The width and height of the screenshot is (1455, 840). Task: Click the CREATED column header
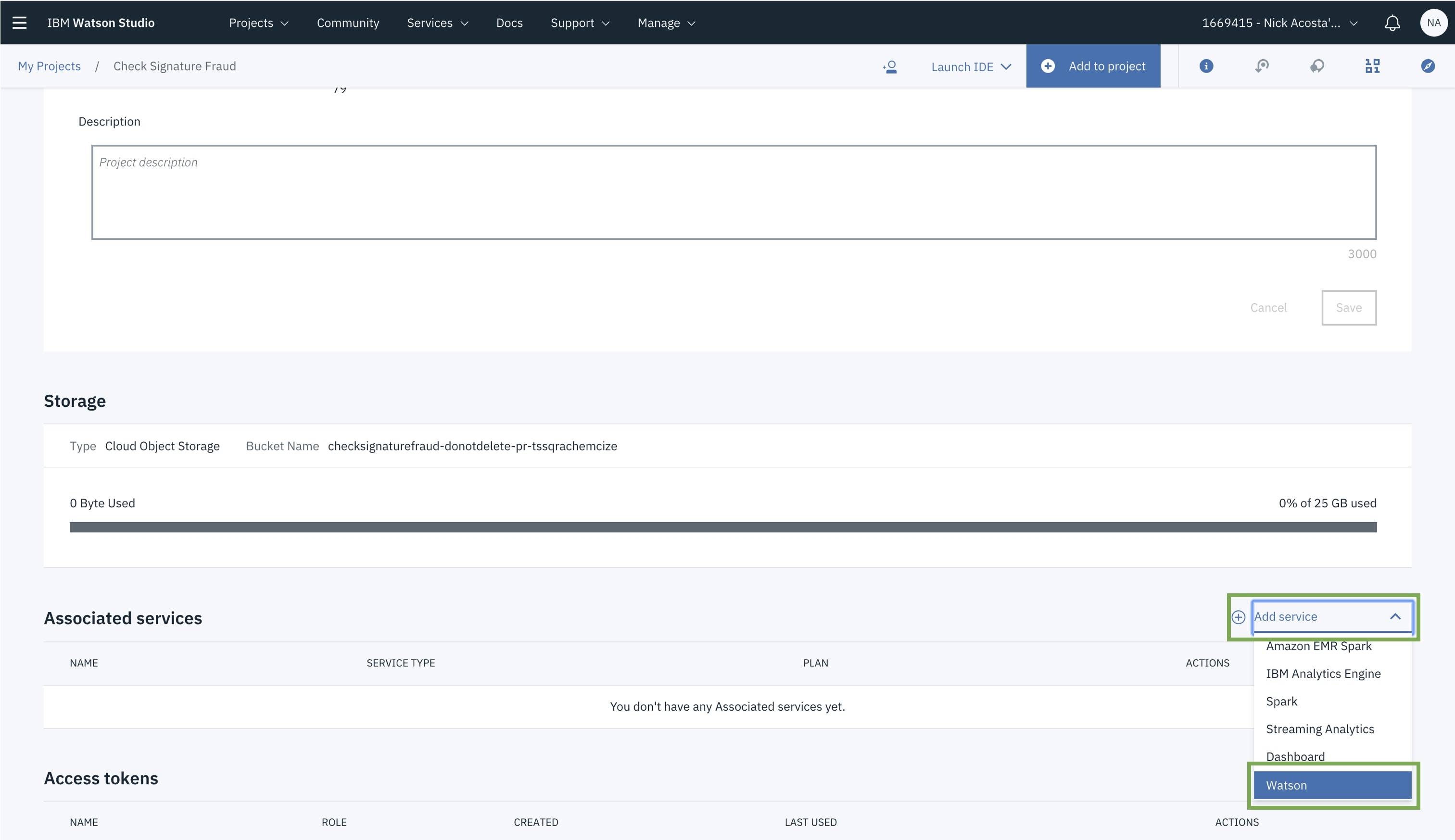536,822
